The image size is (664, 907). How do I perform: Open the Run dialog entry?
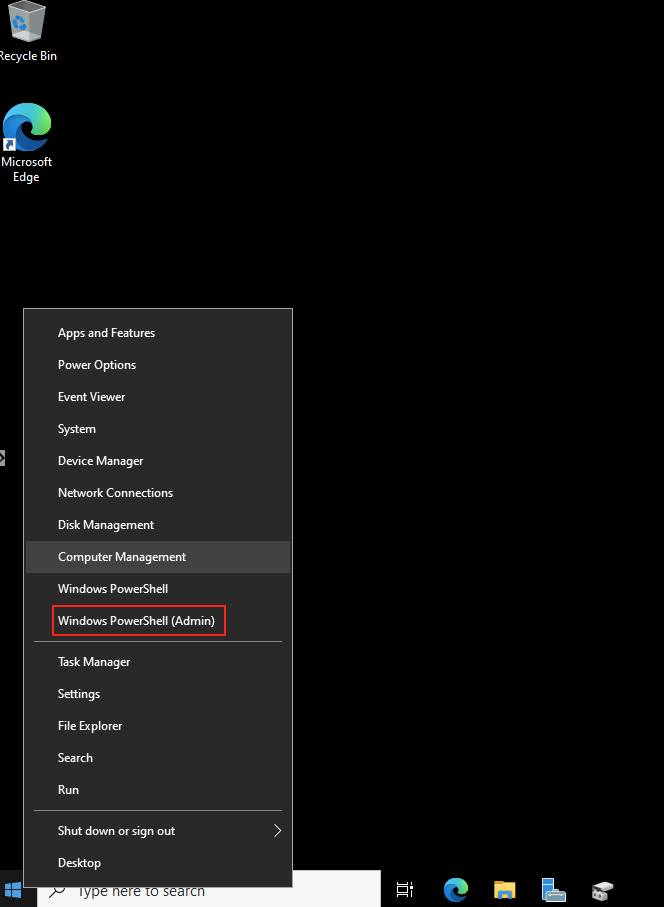point(158,790)
